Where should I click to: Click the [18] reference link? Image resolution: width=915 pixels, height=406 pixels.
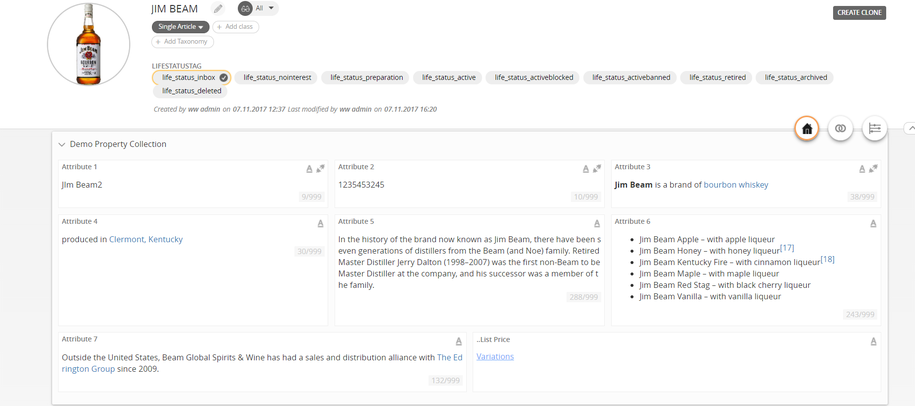(x=827, y=259)
